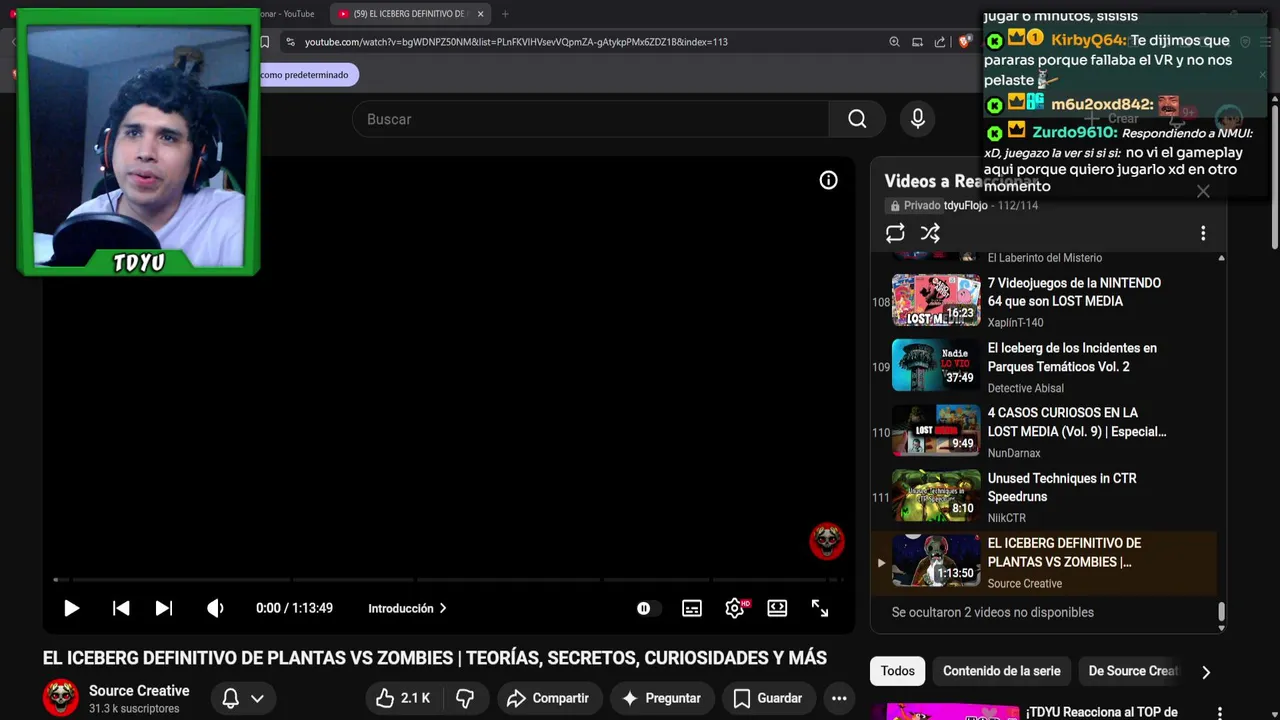Image resolution: width=1280 pixels, height=720 pixels.
Task: Click the TDYU webcam overlay
Action: [x=138, y=142]
